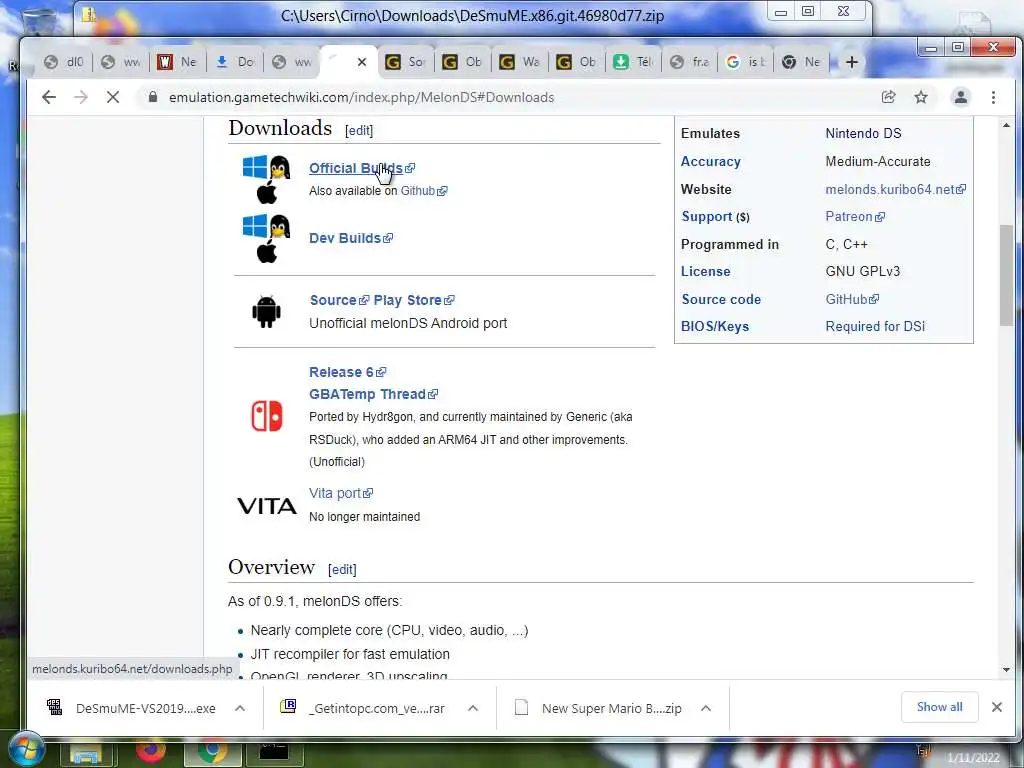Open the Windows Start menu
The image size is (1024, 768).
[26, 750]
